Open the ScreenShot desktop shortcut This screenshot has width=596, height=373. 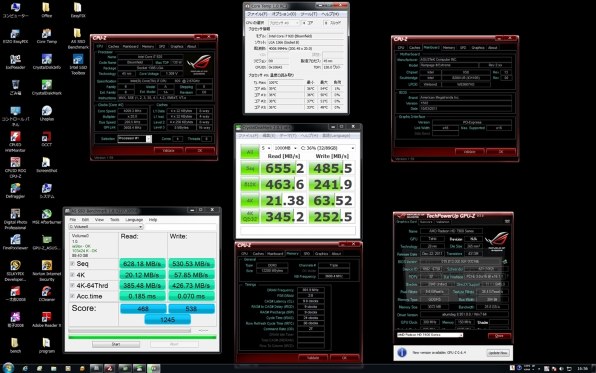tap(47, 165)
